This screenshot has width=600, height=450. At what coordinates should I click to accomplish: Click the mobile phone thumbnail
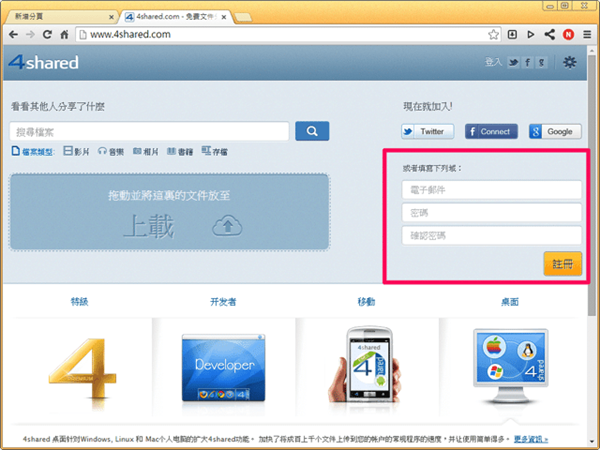pos(366,365)
